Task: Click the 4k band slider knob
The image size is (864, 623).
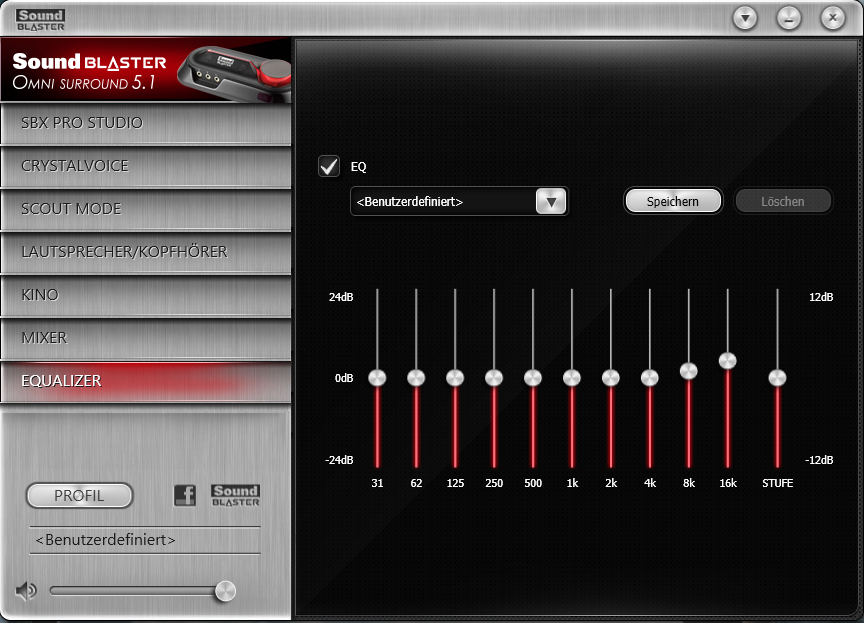Action: [650, 378]
